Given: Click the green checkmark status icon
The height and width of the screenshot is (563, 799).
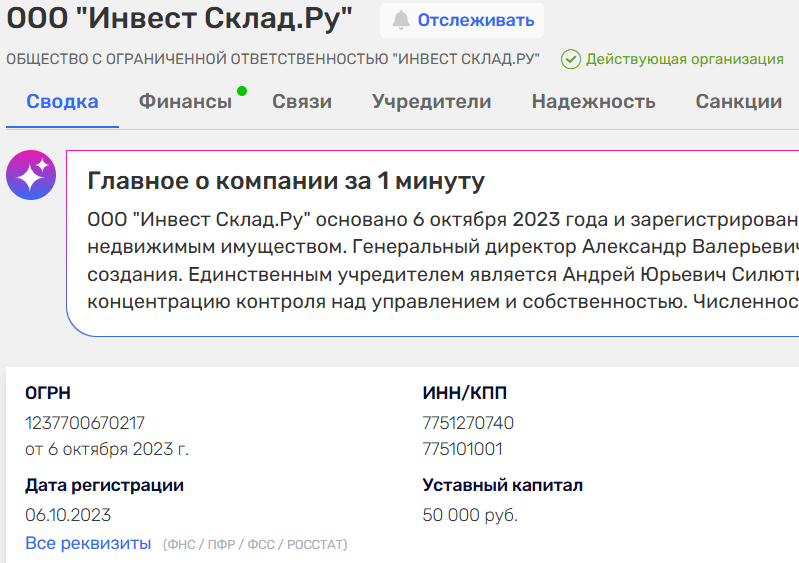Looking at the screenshot, I should click(x=571, y=59).
